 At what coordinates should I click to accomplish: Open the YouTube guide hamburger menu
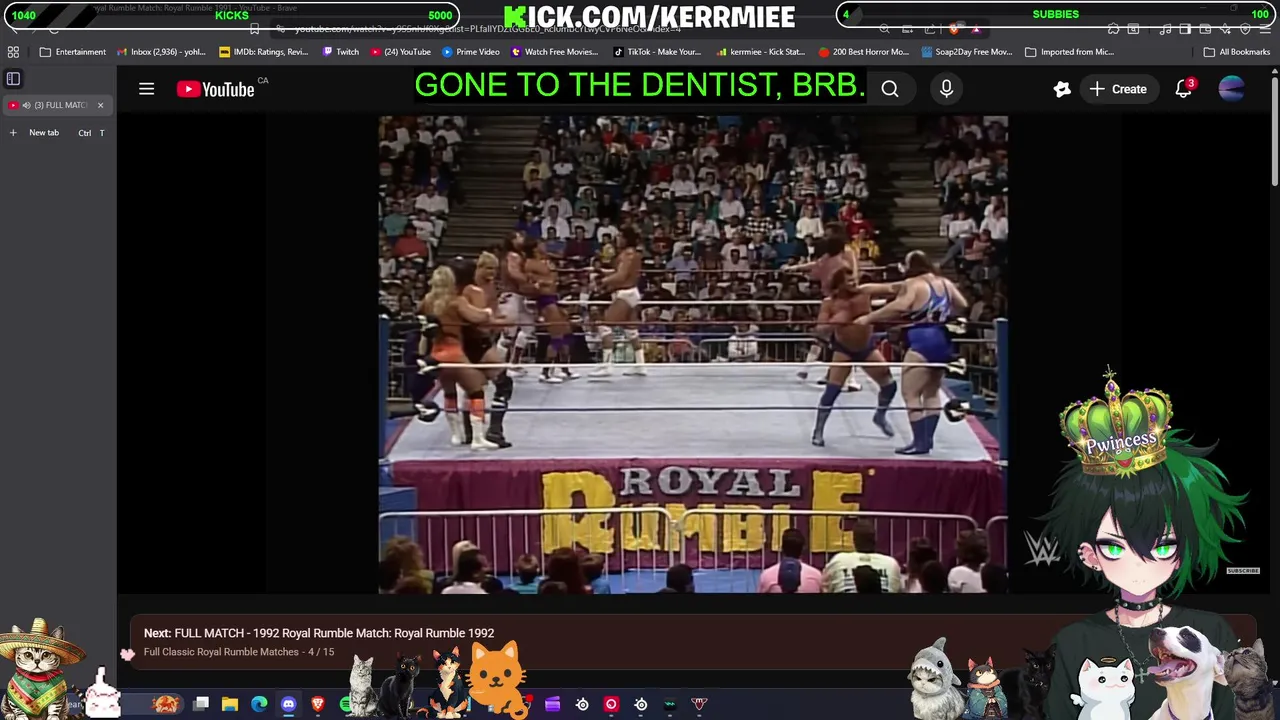click(x=146, y=89)
